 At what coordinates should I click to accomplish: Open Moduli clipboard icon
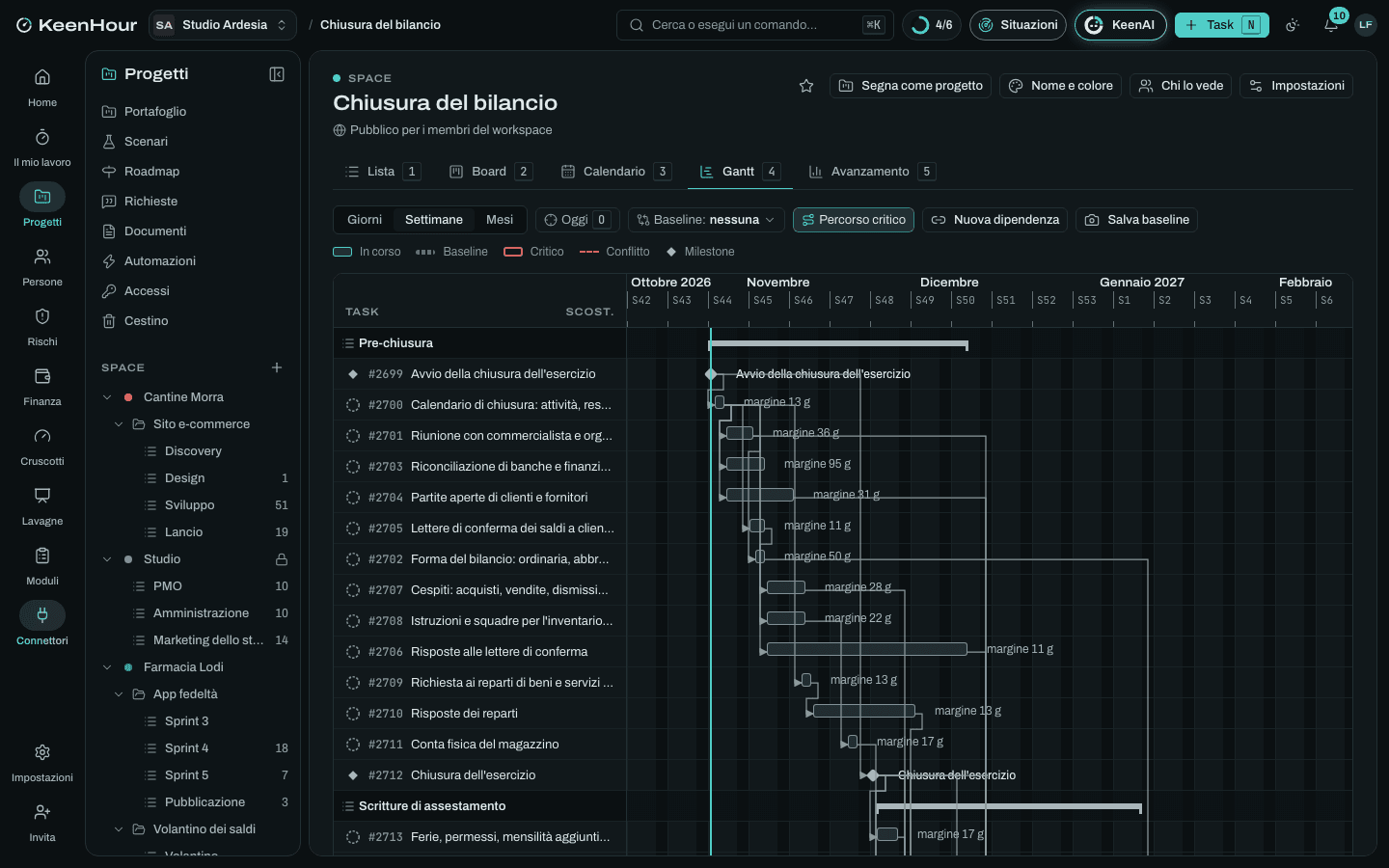point(42,556)
